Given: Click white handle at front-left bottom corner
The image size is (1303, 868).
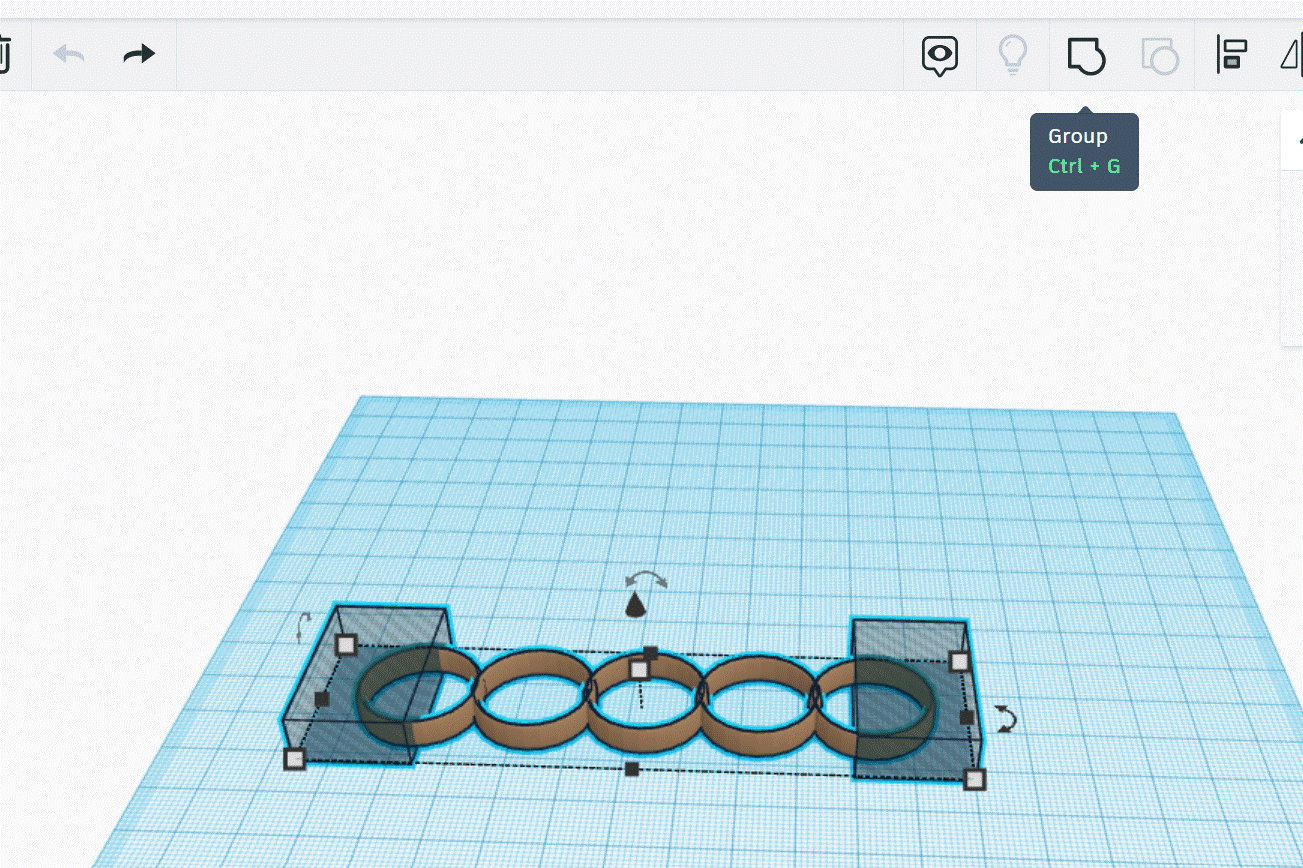Looking at the screenshot, I should click(294, 759).
